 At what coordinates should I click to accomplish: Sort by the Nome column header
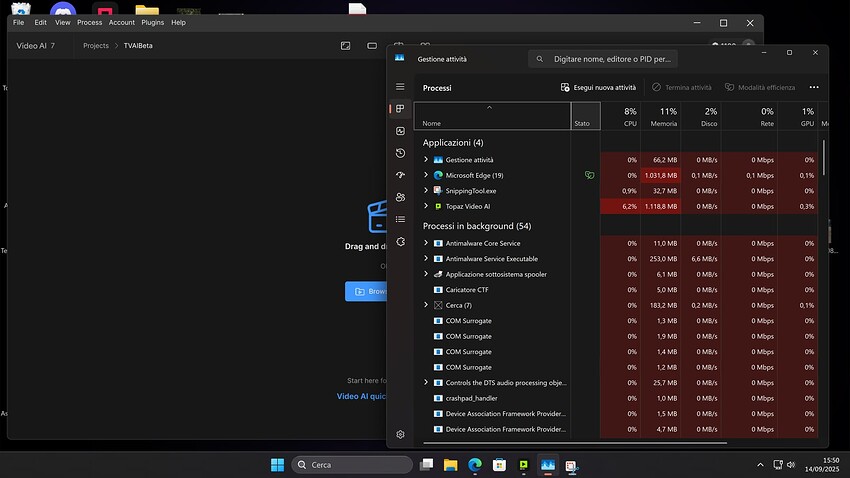tap(492, 116)
